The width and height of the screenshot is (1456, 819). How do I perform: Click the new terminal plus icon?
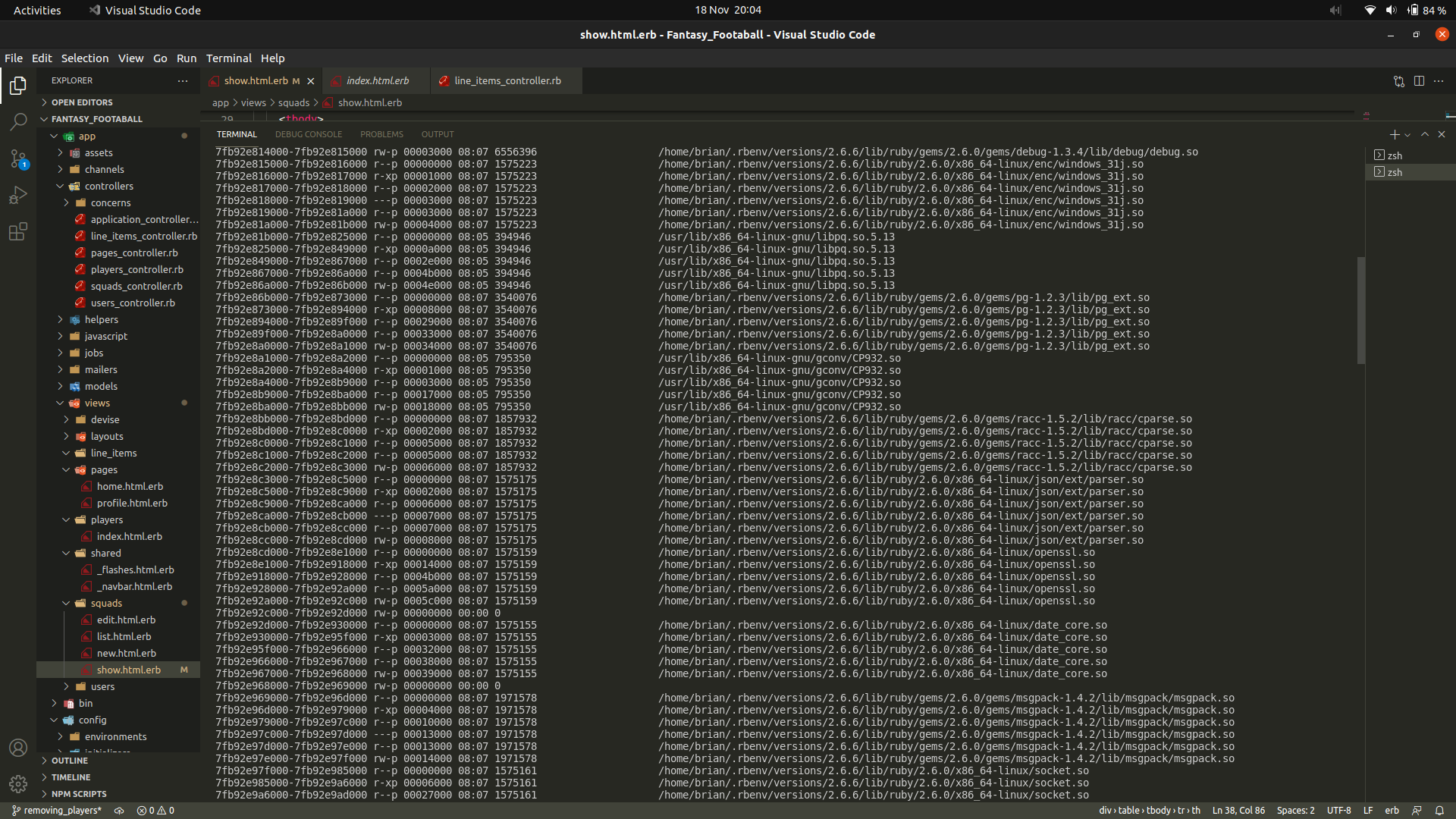[1394, 134]
